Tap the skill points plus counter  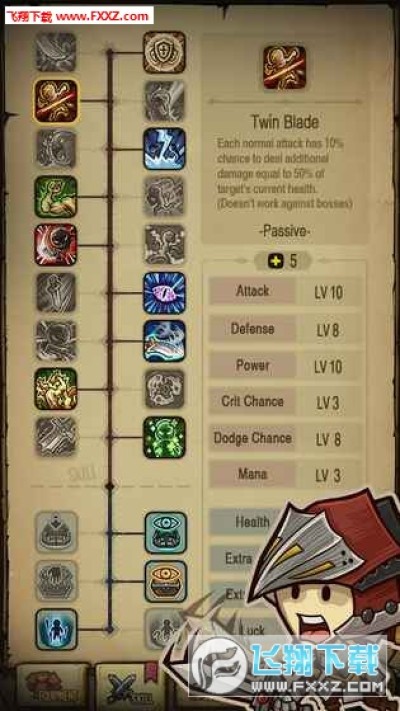point(283,261)
